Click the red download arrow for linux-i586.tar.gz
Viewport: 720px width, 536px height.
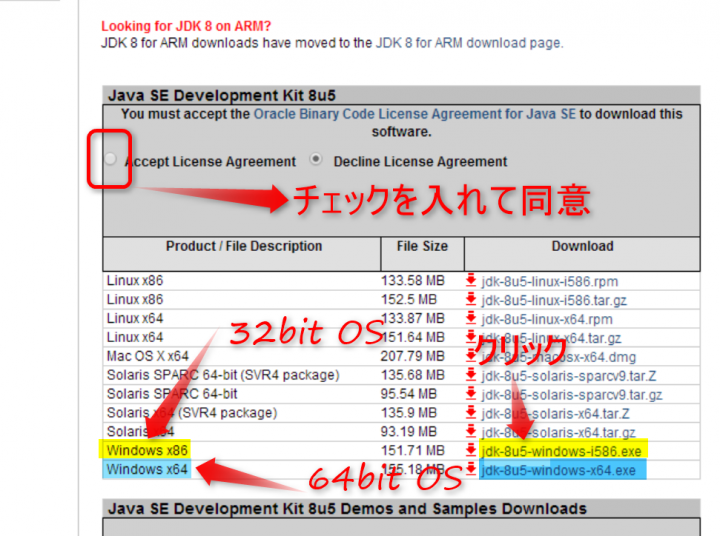[x=471, y=299]
